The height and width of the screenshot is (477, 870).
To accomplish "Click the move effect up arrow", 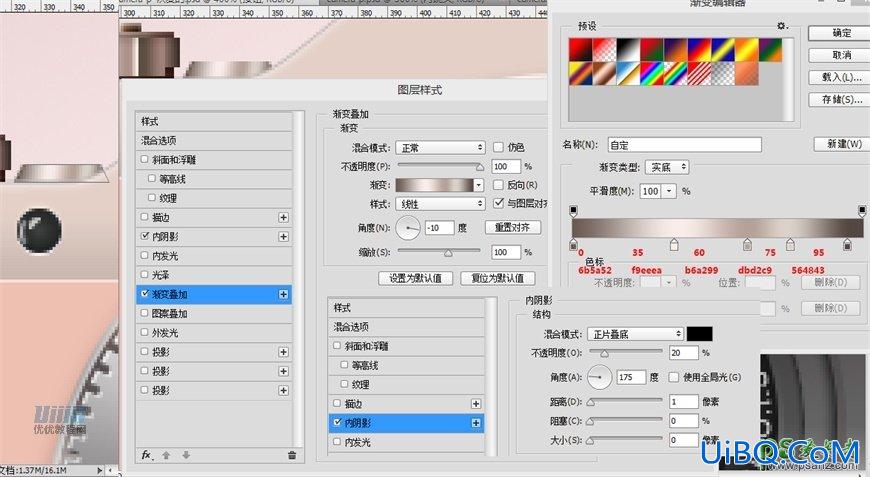I will [x=166, y=455].
